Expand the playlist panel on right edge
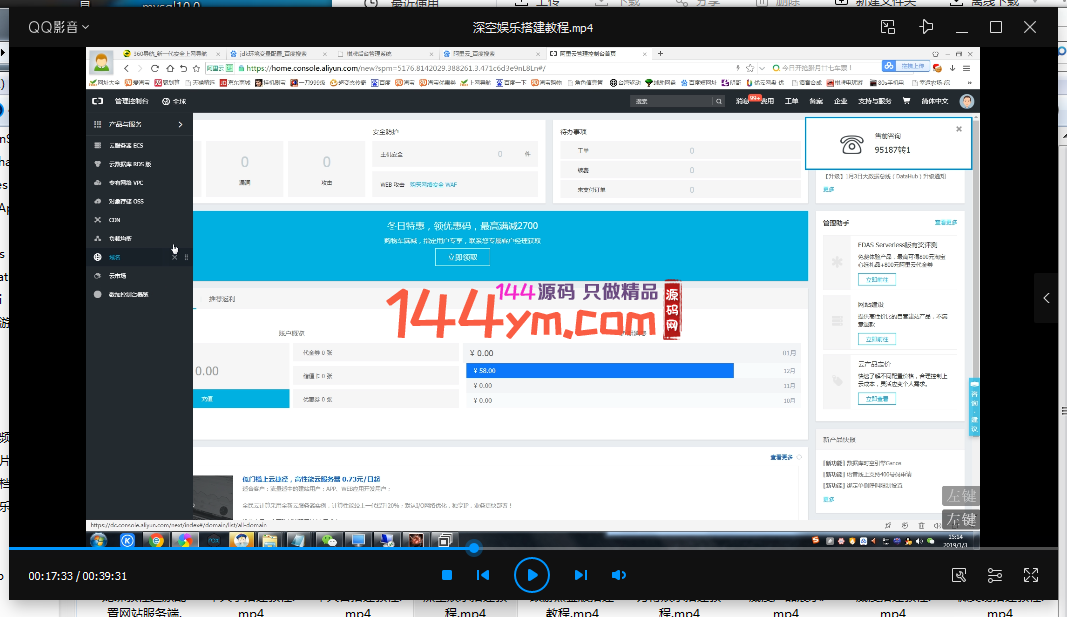1067x617 pixels. [1046, 298]
